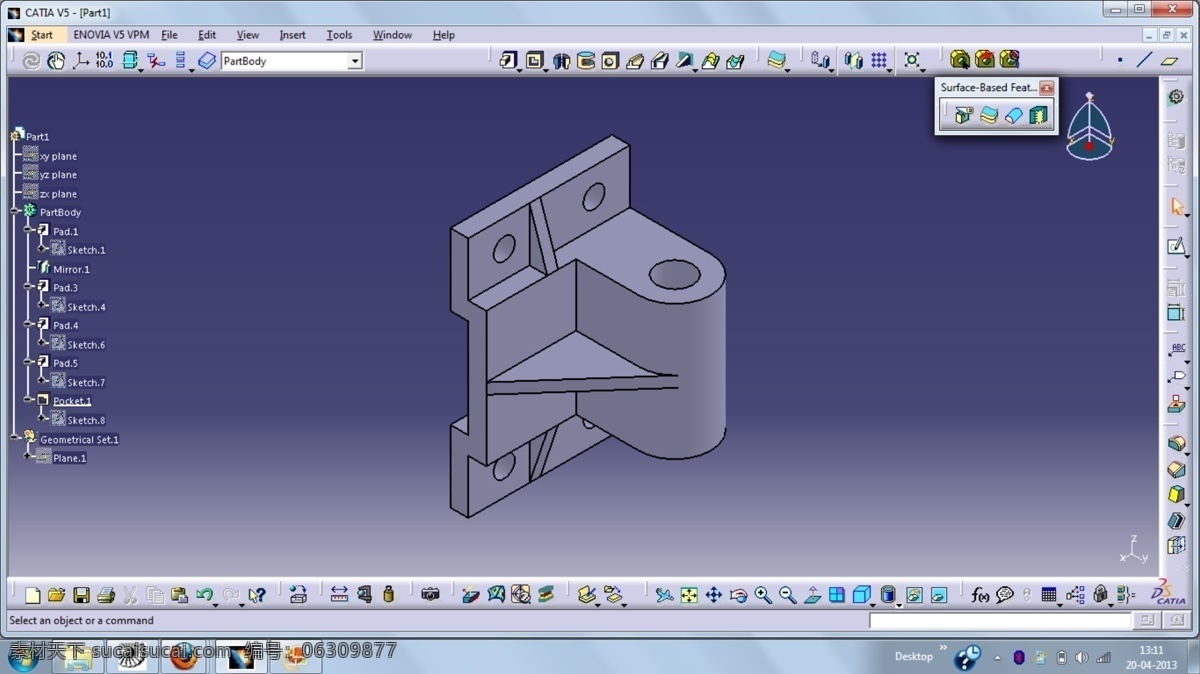The image size is (1200, 674).
Task: Select the Point reference element icon
Action: [x=1120, y=60]
